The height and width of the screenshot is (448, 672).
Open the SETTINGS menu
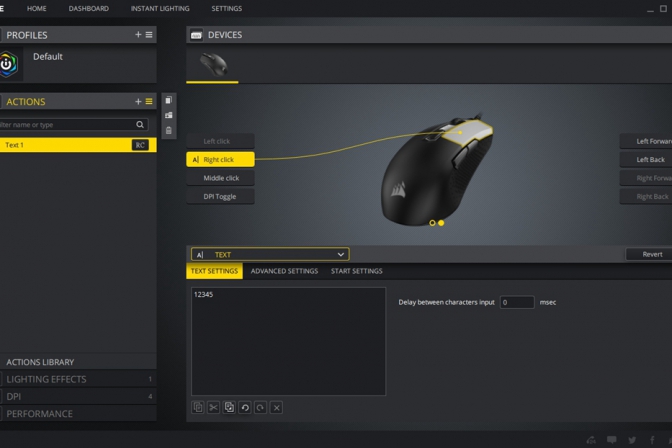tap(227, 9)
